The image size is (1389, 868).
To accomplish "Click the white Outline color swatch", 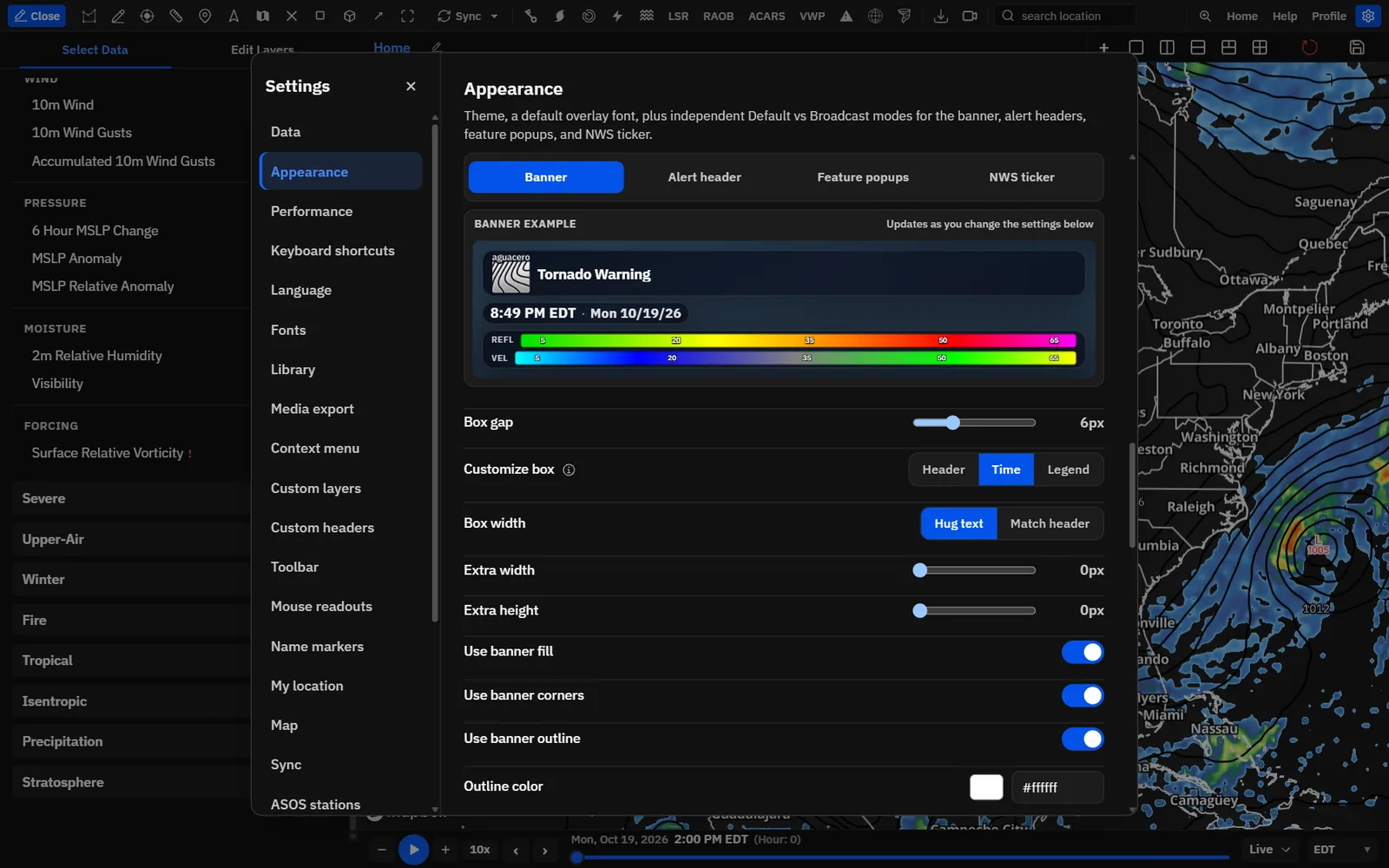I will click(x=986, y=787).
